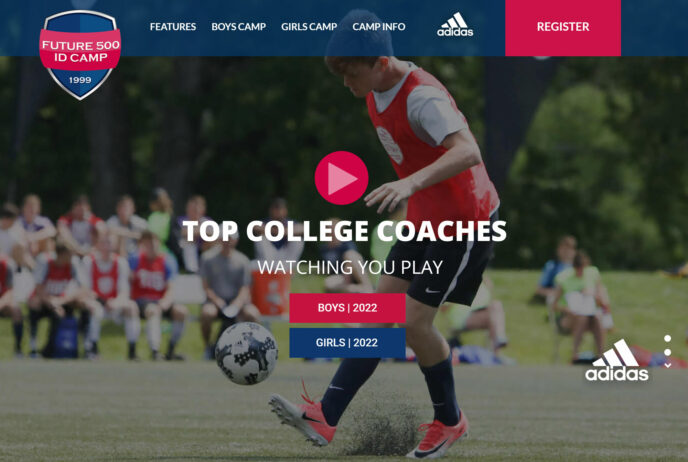Click the Future 500 ID Camp shield logo
Image resolution: width=688 pixels, height=462 pixels.
[80, 55]
